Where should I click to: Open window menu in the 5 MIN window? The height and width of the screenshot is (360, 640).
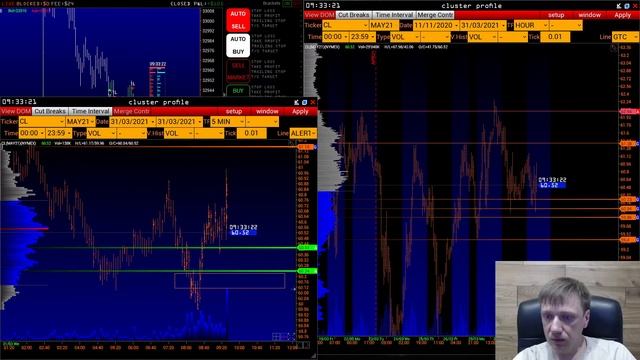point(267,111)
